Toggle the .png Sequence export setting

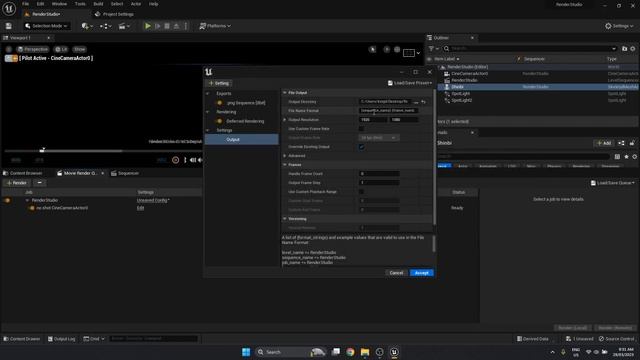coord(220,103)
